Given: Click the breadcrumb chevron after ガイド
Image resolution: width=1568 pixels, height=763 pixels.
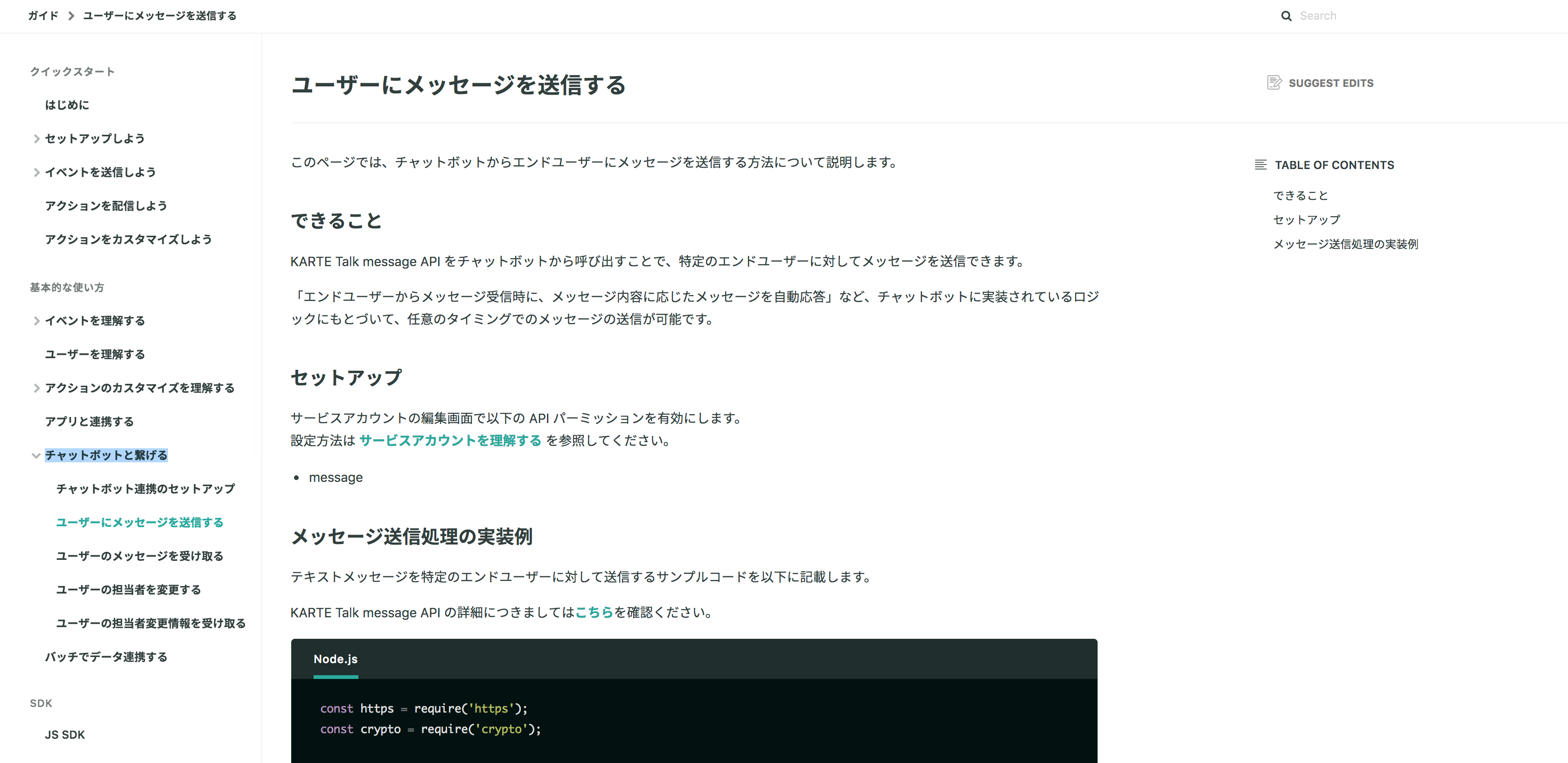Looking at the screenshot, I should pos(70,16).
